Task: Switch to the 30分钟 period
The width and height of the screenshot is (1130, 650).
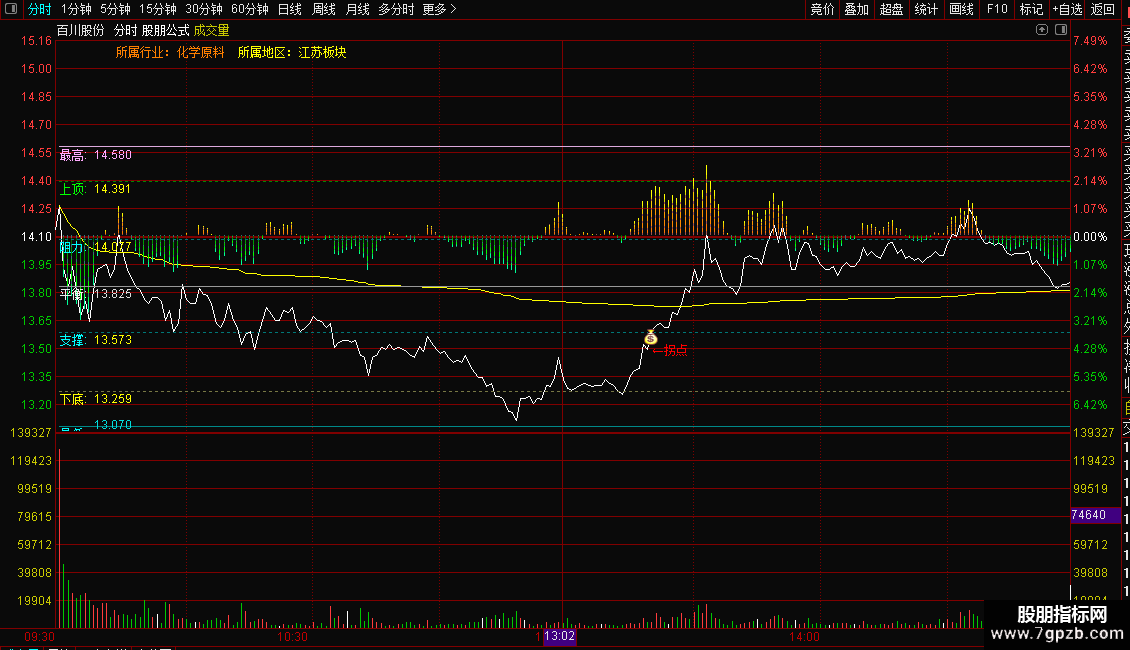Action: [x=204, y=9]
